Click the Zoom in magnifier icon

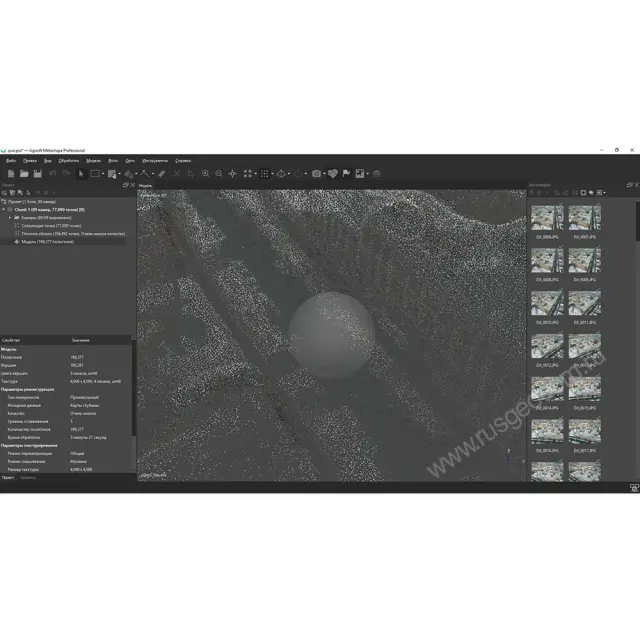[x=206, y=173]
